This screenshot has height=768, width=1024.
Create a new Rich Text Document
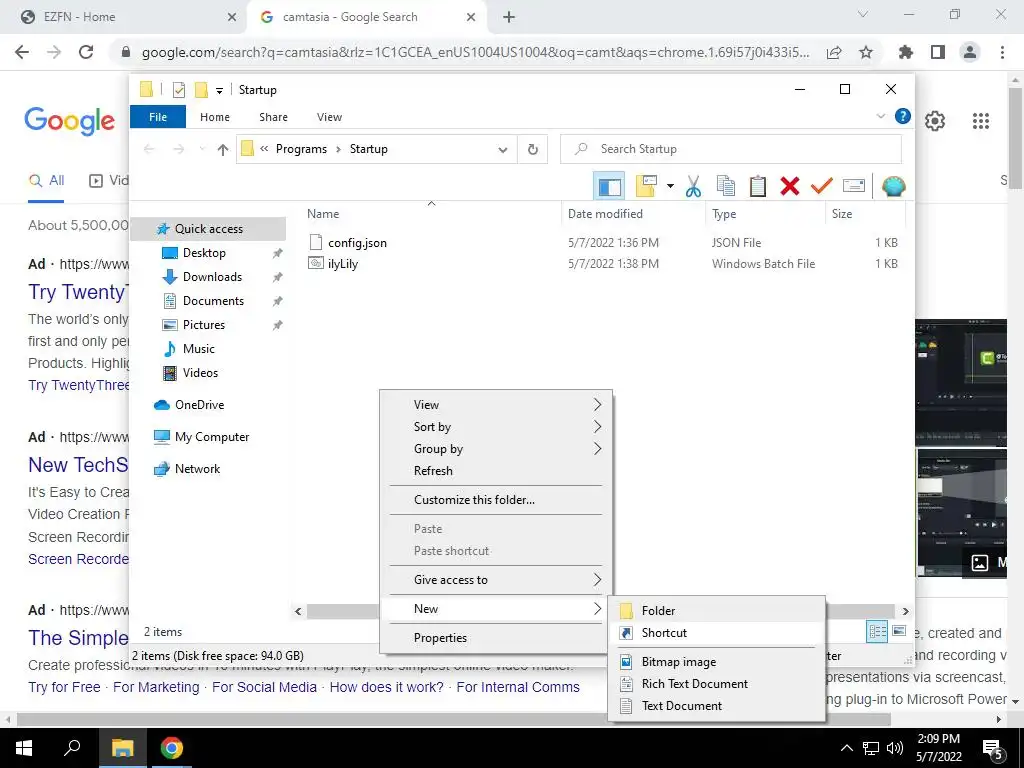(x=716, y=684)
